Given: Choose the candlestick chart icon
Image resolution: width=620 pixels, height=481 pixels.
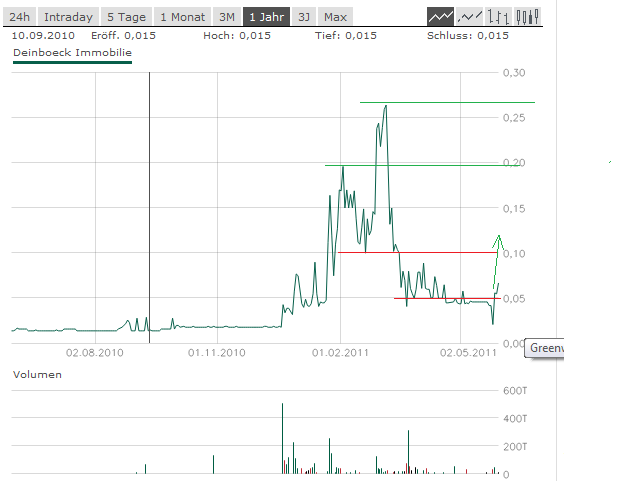Looking at the screenshot, I should pos(527,17).
